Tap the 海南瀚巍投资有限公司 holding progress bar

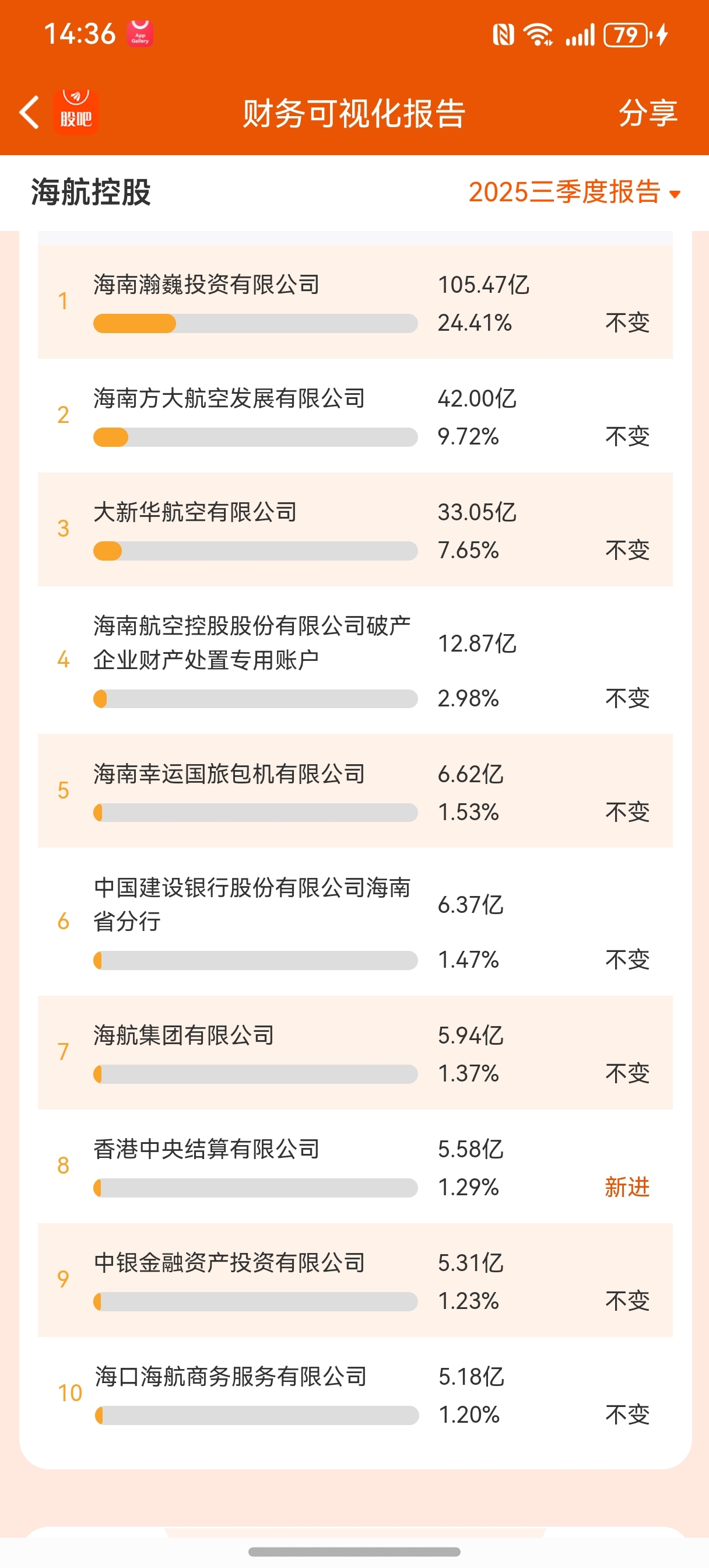255,323
